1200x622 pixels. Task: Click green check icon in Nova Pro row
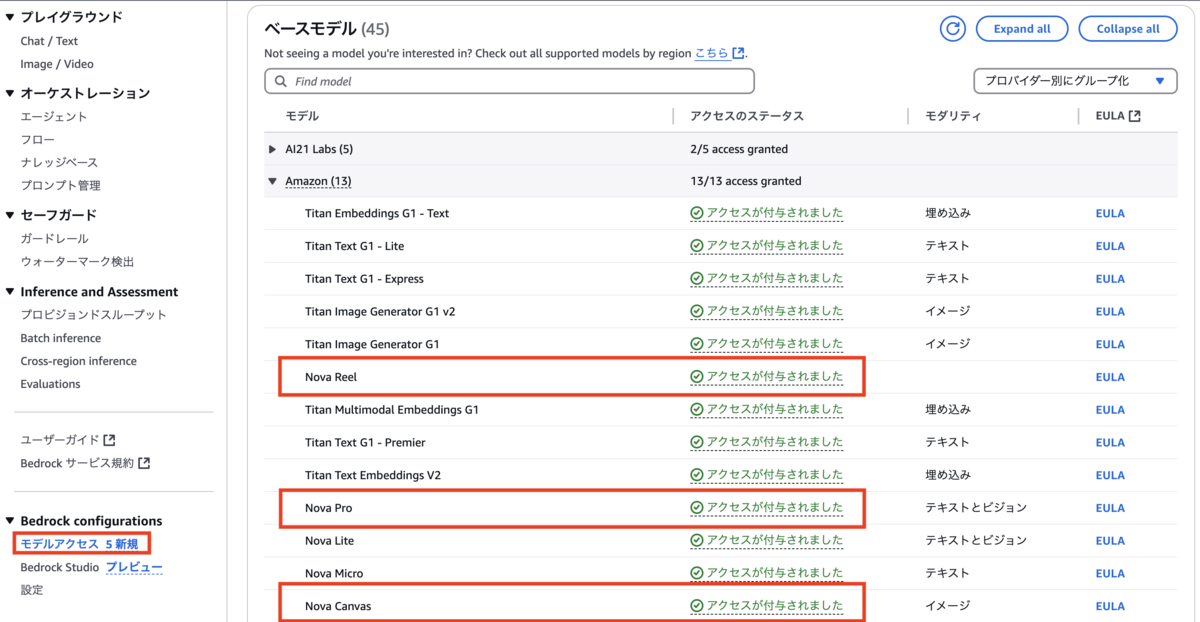tap(696, 508)
